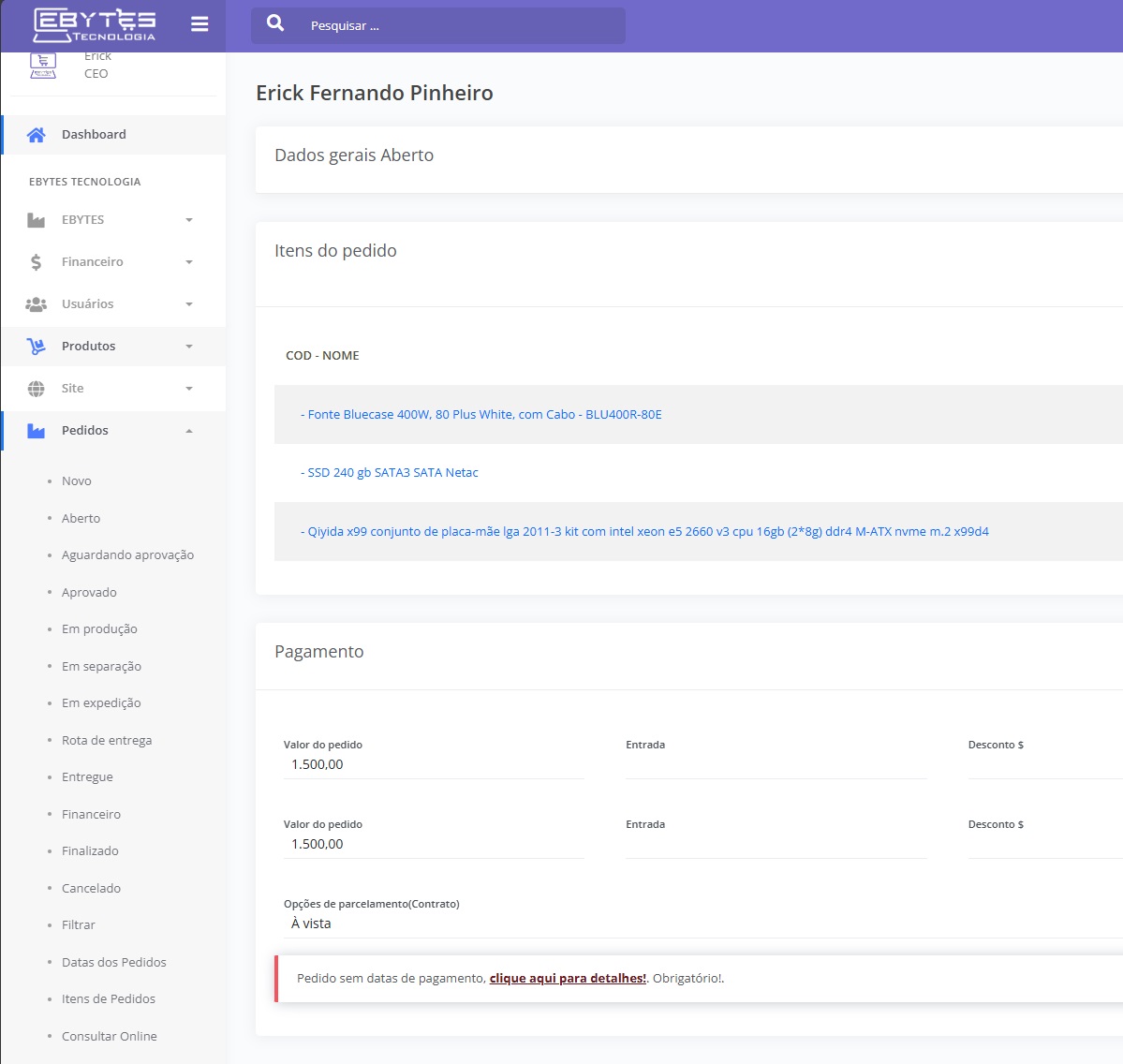Click the second Entrada input field

(776, 844)
